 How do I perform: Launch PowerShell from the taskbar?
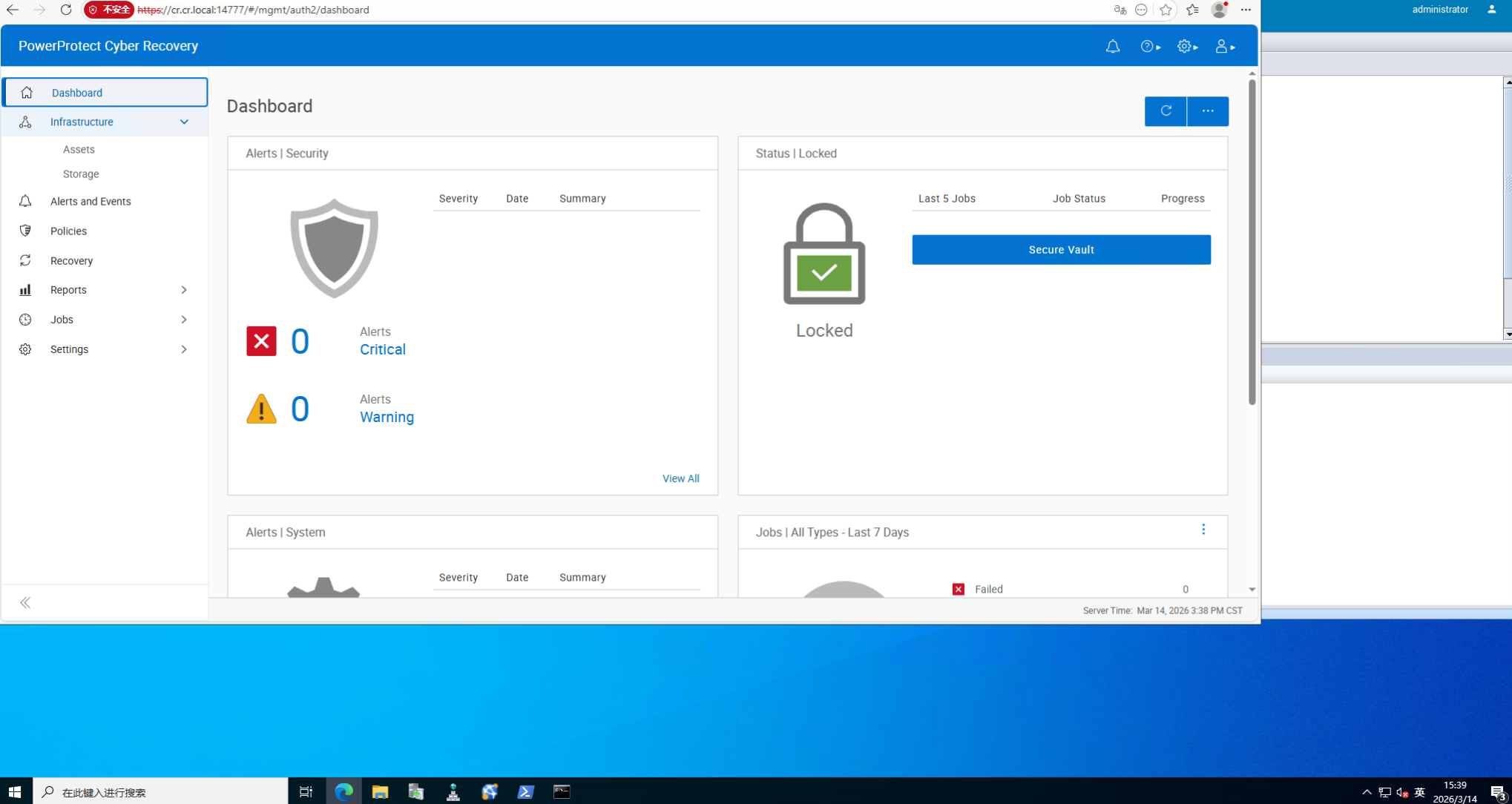coord(525,791)
